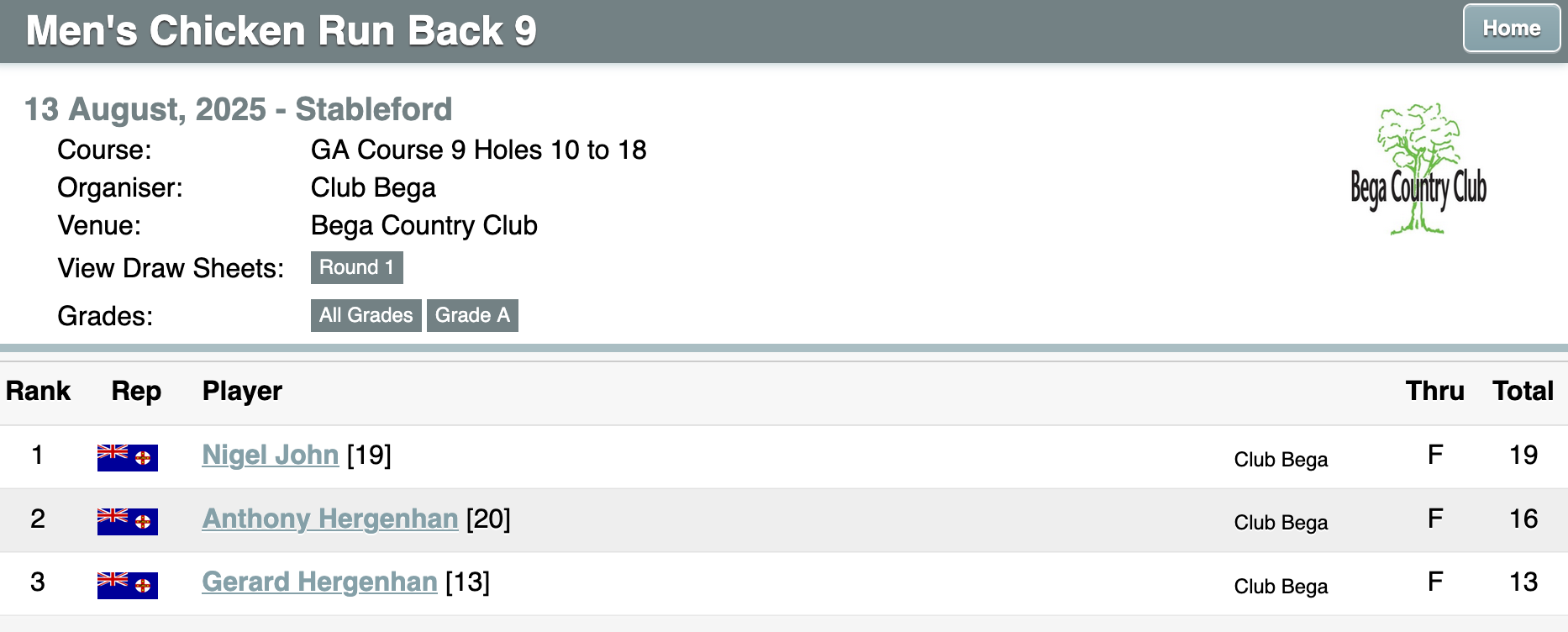Click the Thru column header
This screenshot has width=1568, height=632.
tap(1435, 391)
